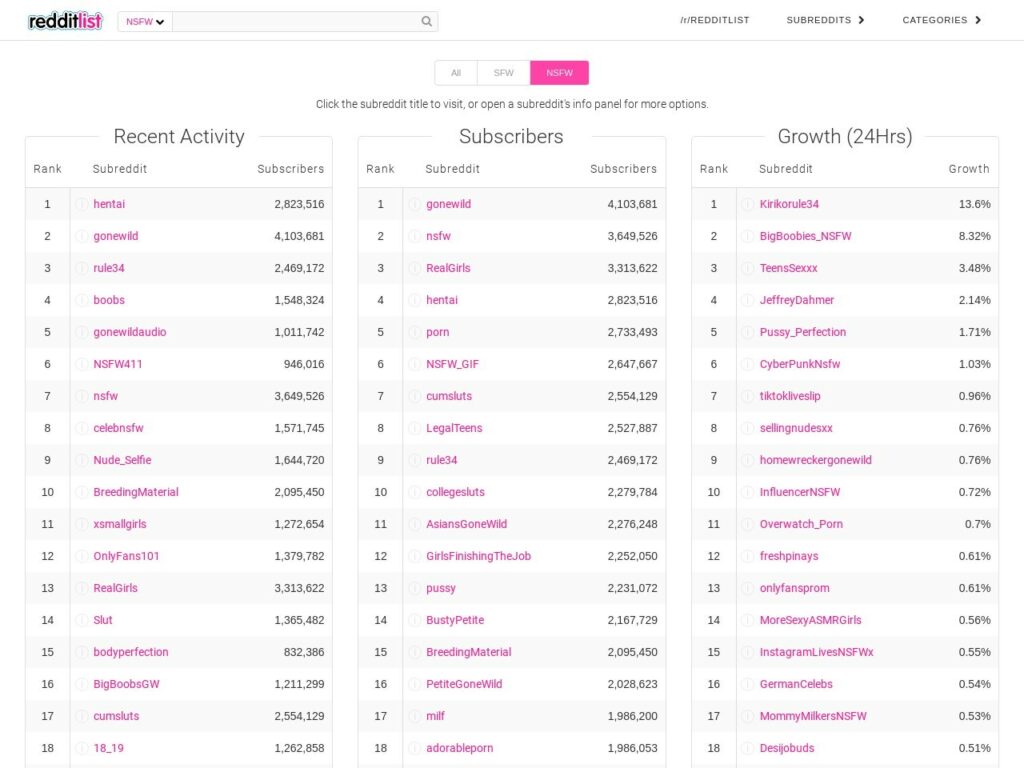1024x768 pixels.
Task: Open the /r/REDDITLIST nav item
Action: point(714,20)
